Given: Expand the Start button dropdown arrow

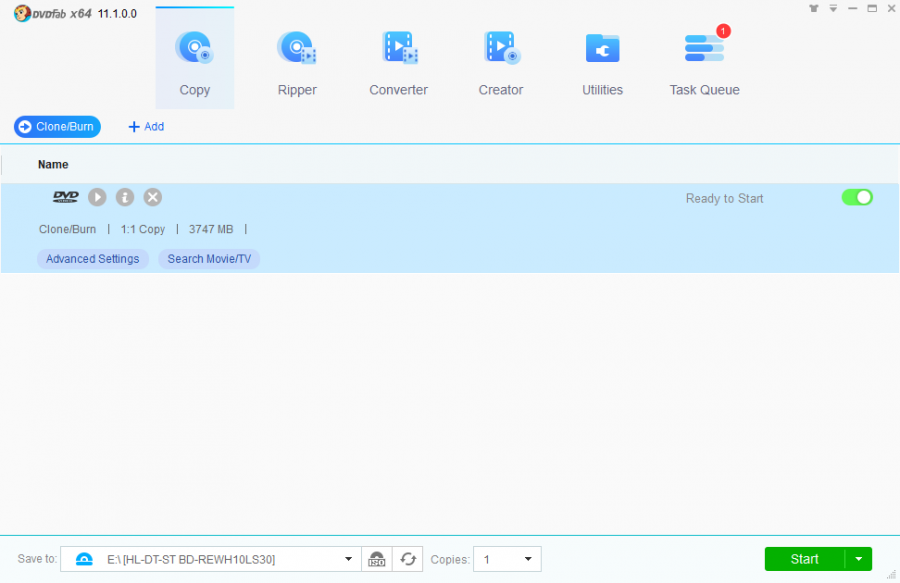Looking at the screenshot, I should point(859,559).
